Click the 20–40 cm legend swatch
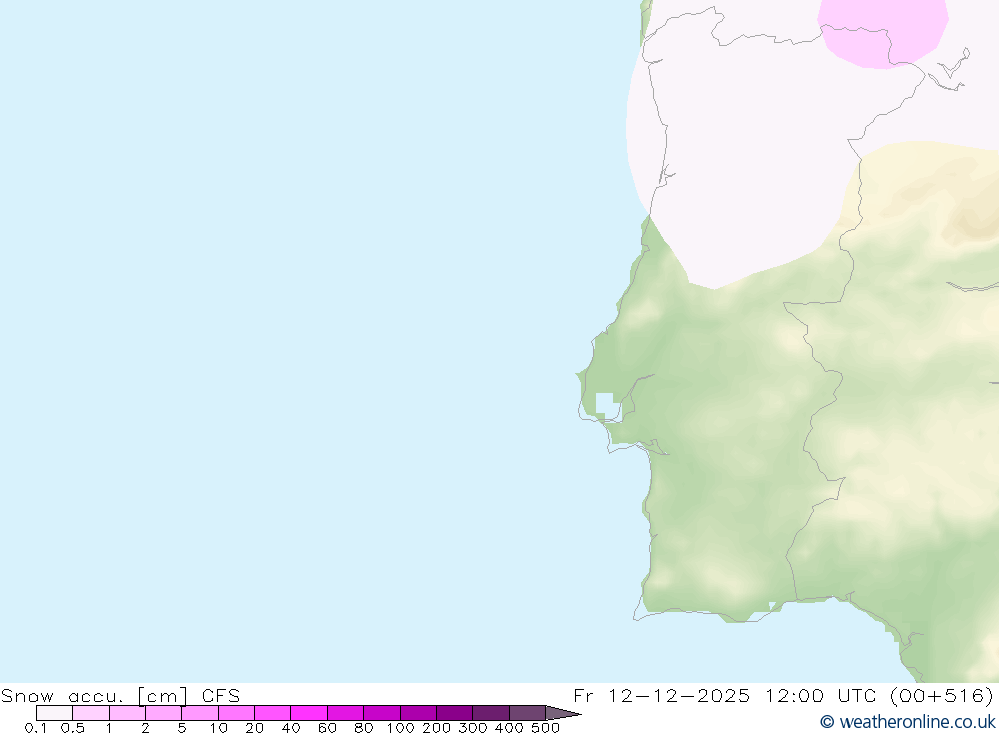This screenshot has width=1000, height=733. [272, 713]
